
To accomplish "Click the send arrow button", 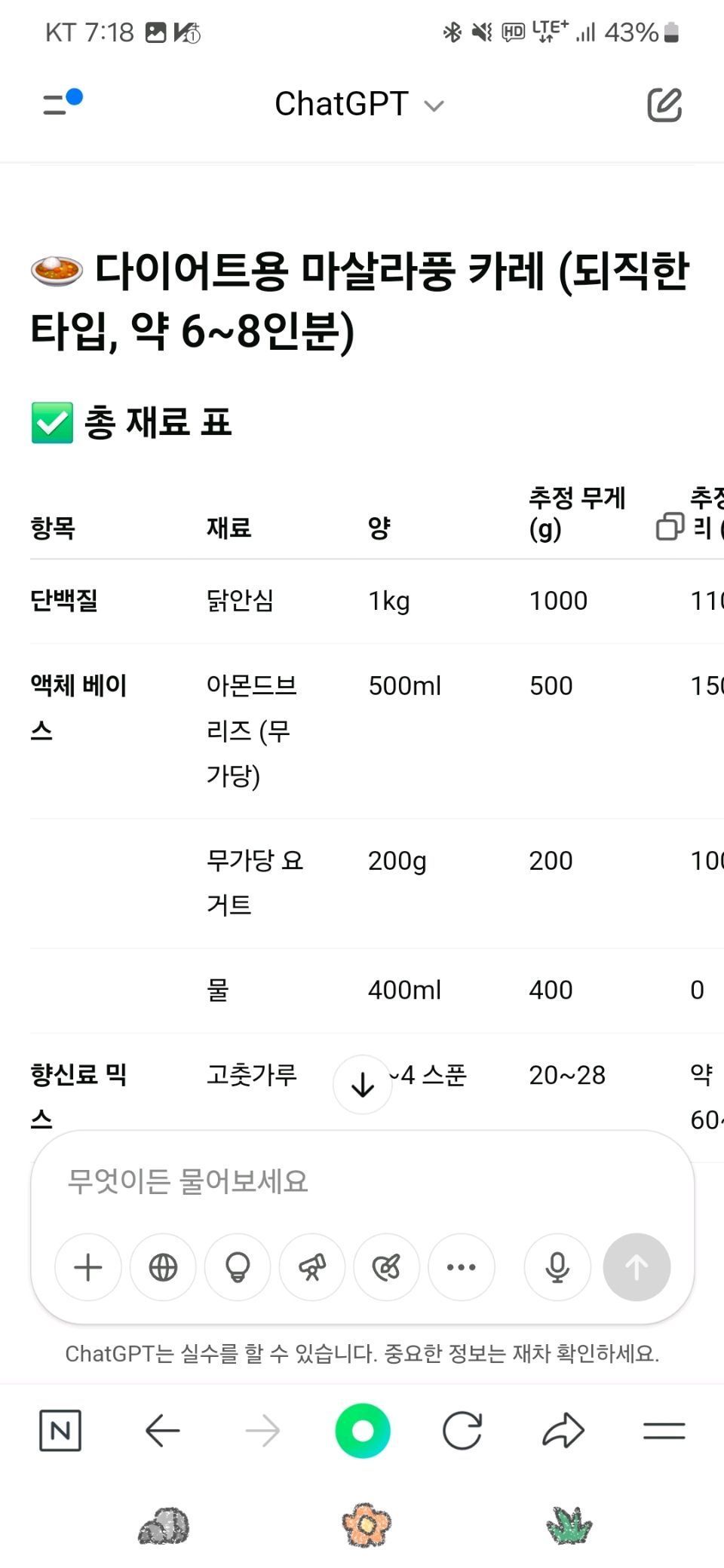I will point(637,1267).
